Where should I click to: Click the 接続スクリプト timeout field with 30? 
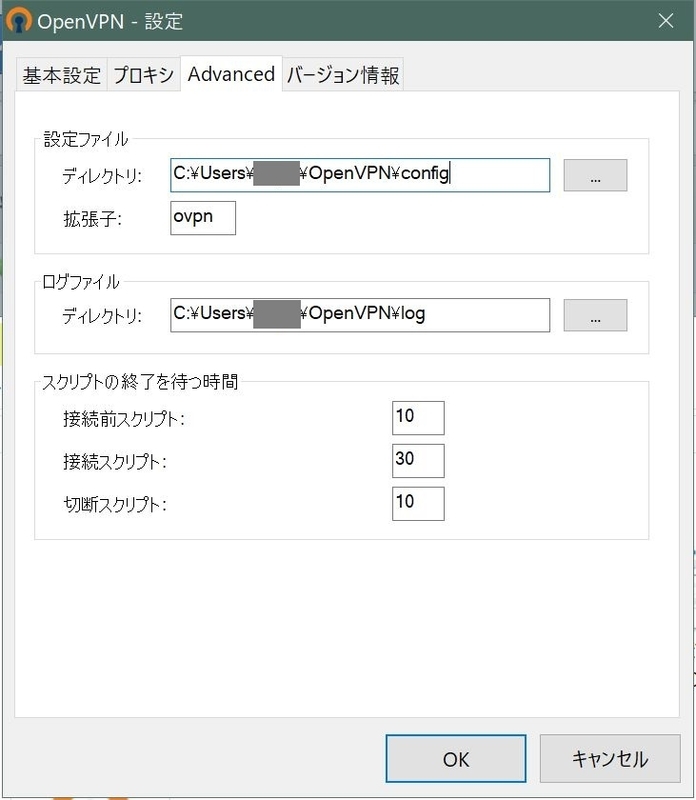coord(418,461)
